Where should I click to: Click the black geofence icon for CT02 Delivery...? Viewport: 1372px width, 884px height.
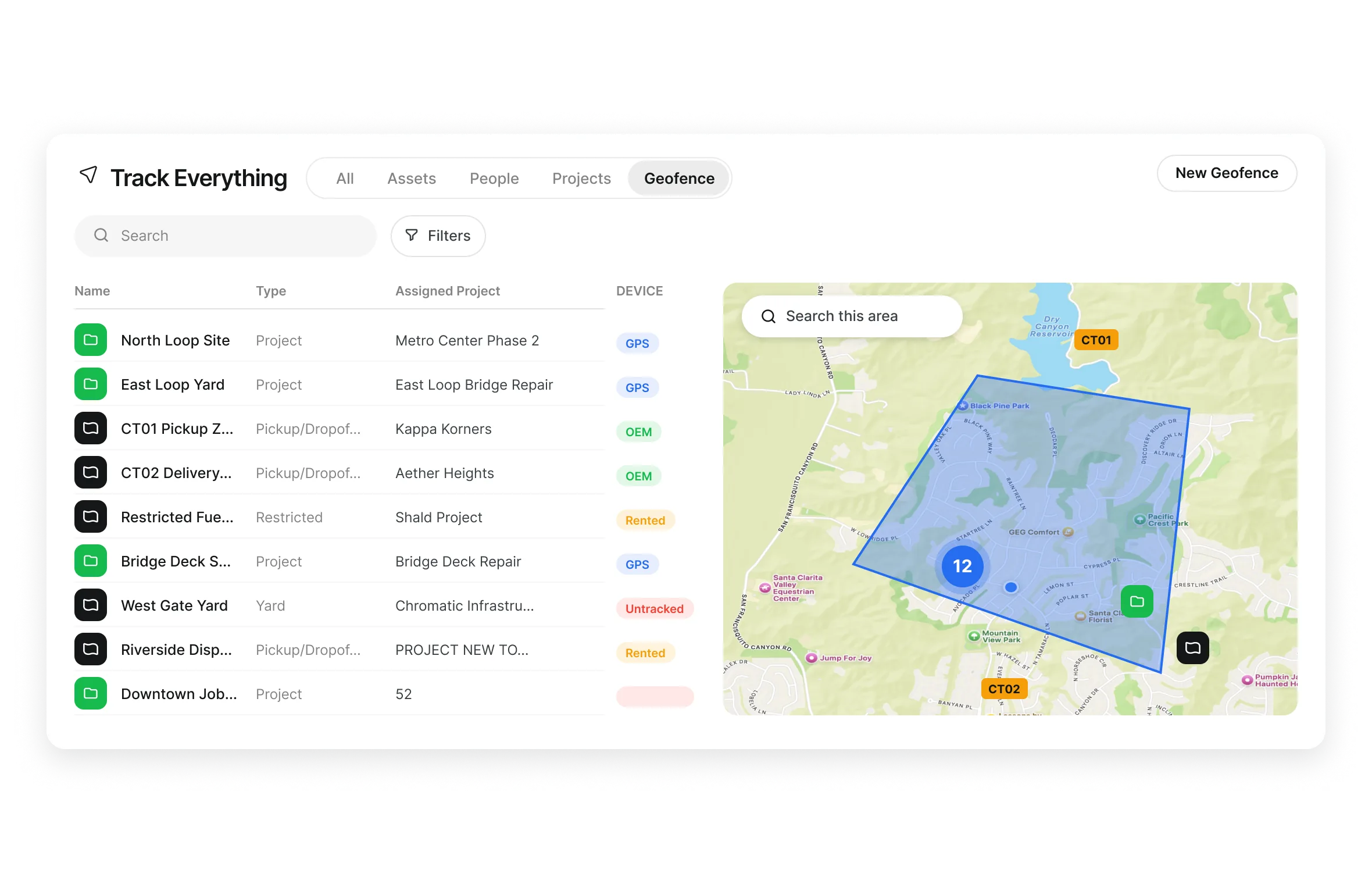click(91, 472)
